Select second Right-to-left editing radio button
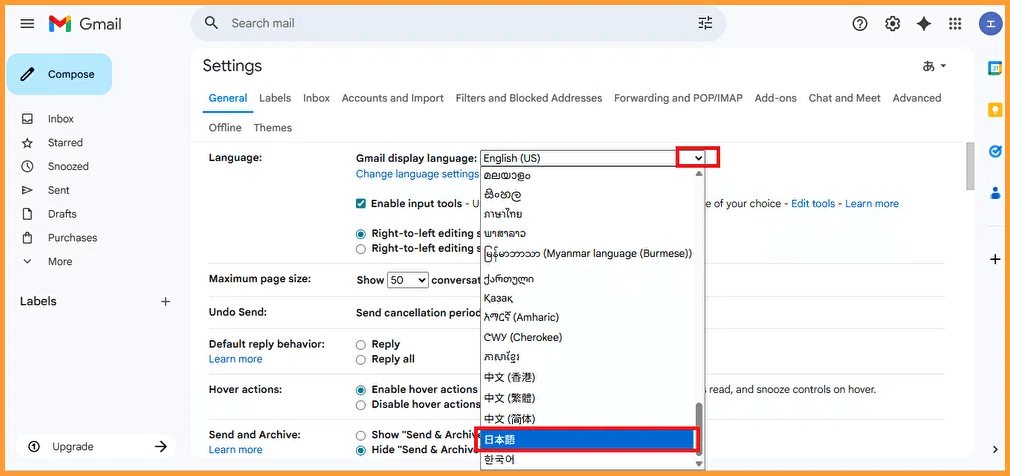Image resolution: width=1010 pixels, height=476 pixels. (x=361, y=248)
